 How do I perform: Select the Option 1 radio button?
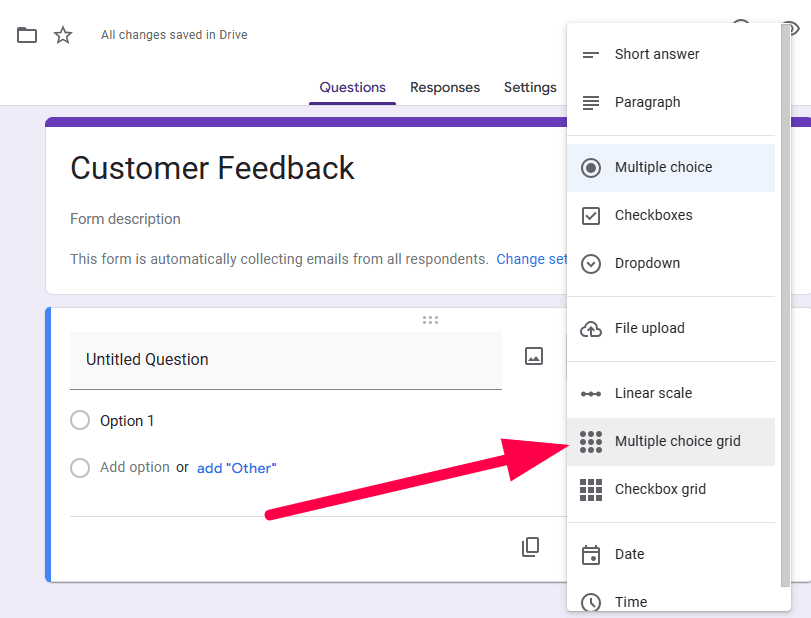(80, 420)
